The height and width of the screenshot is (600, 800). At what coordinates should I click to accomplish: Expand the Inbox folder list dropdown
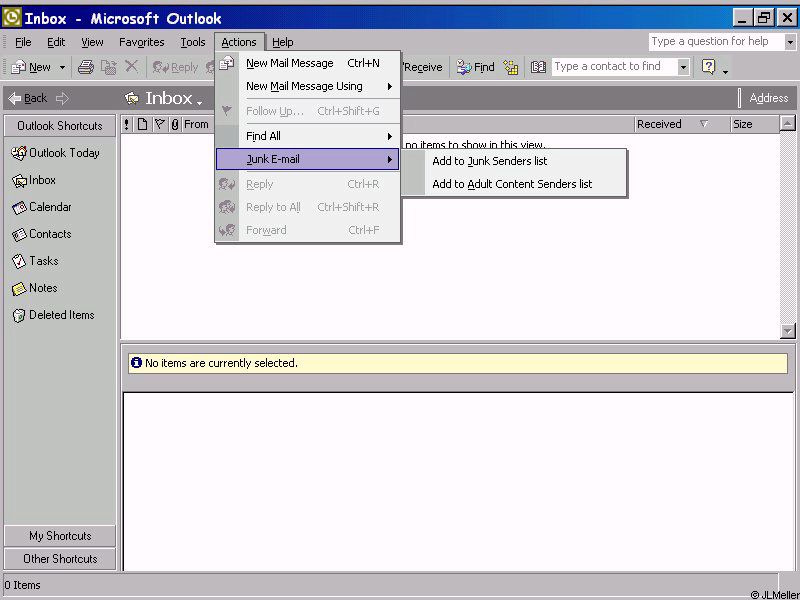tap(199, 101)
